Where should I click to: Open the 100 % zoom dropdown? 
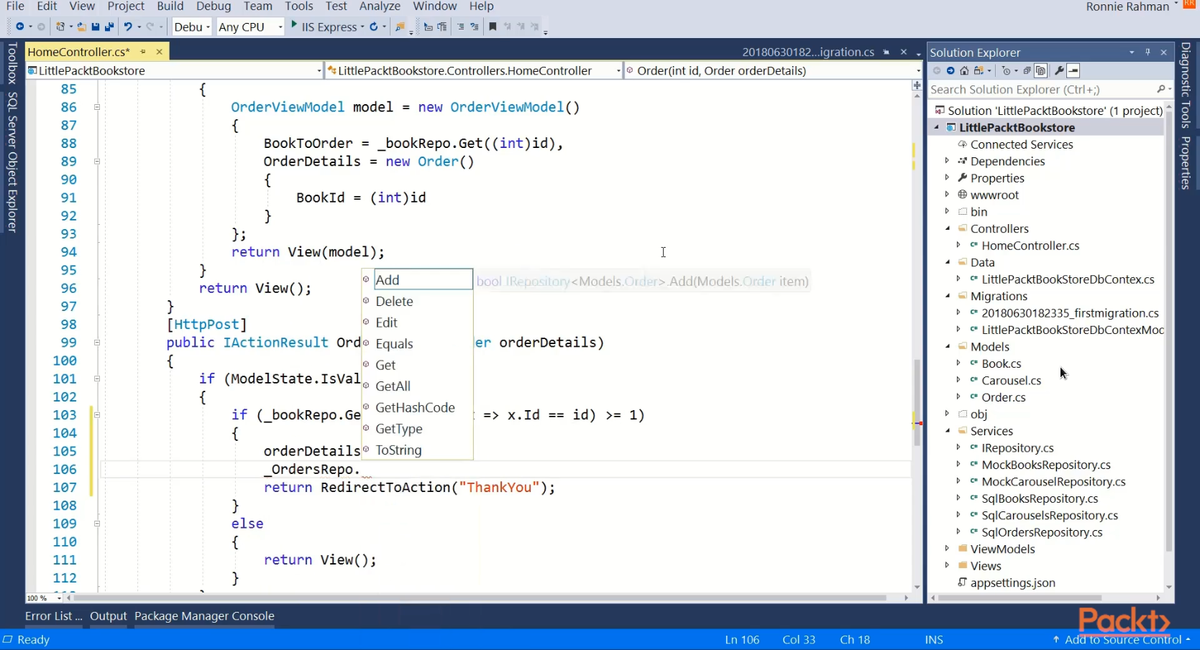[x=43, y=598]
